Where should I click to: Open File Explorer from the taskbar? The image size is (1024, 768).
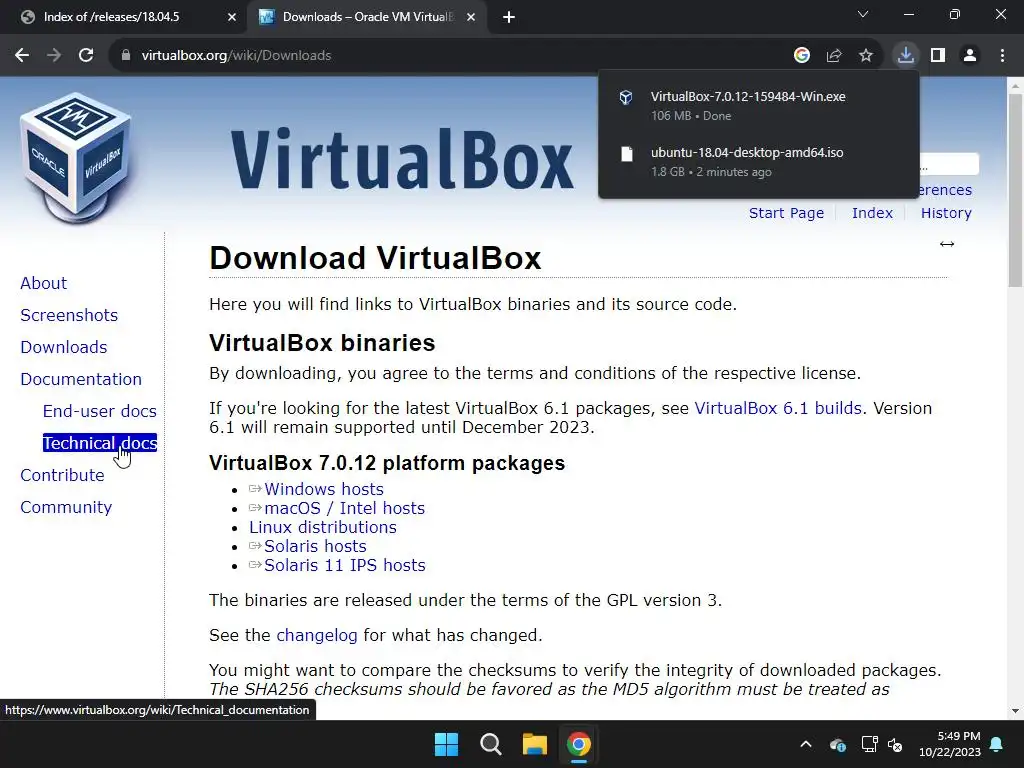tap(534, 744)
